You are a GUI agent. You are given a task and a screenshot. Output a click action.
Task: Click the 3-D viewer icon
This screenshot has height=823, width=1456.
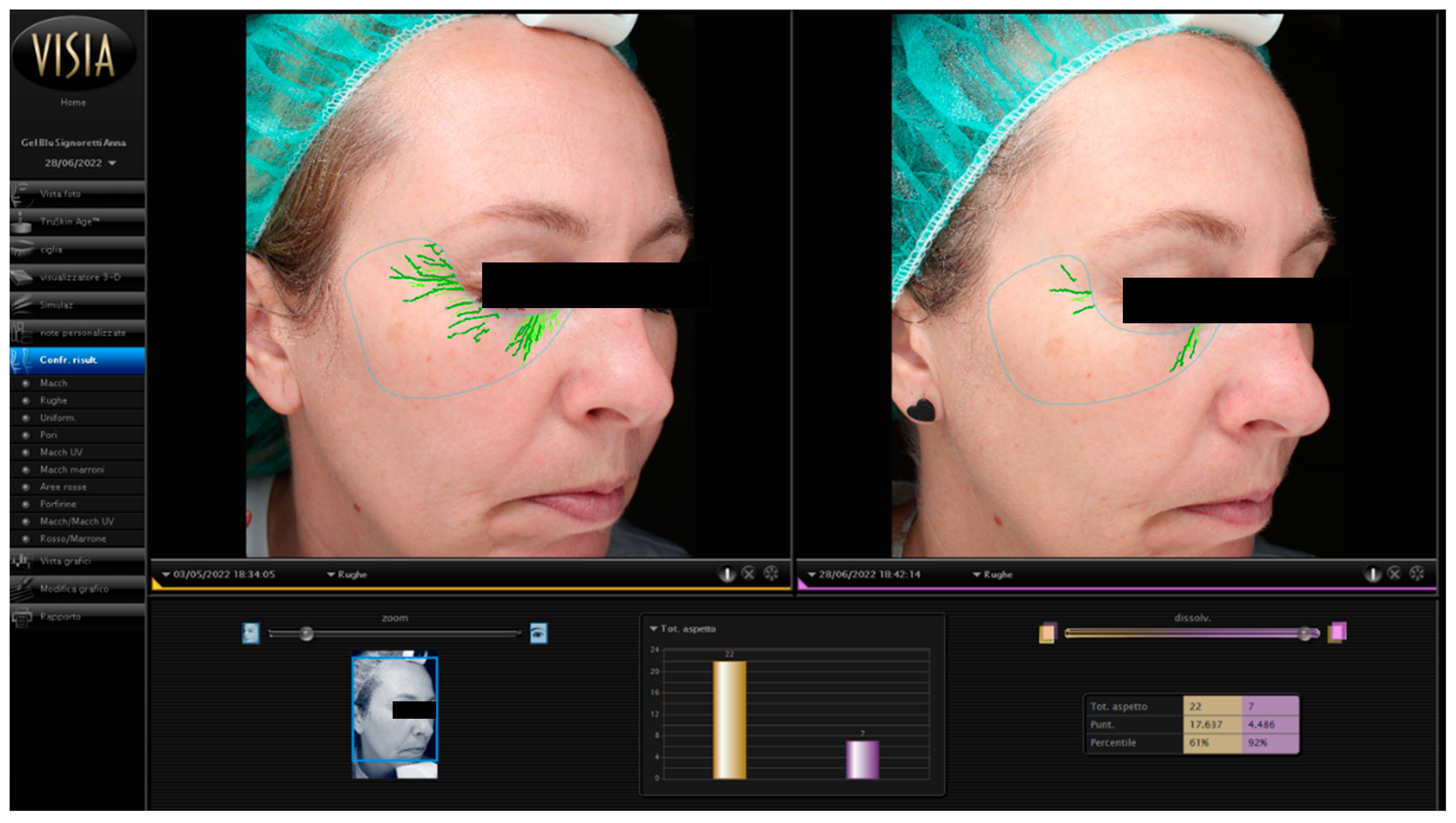(x=21, y=277)
